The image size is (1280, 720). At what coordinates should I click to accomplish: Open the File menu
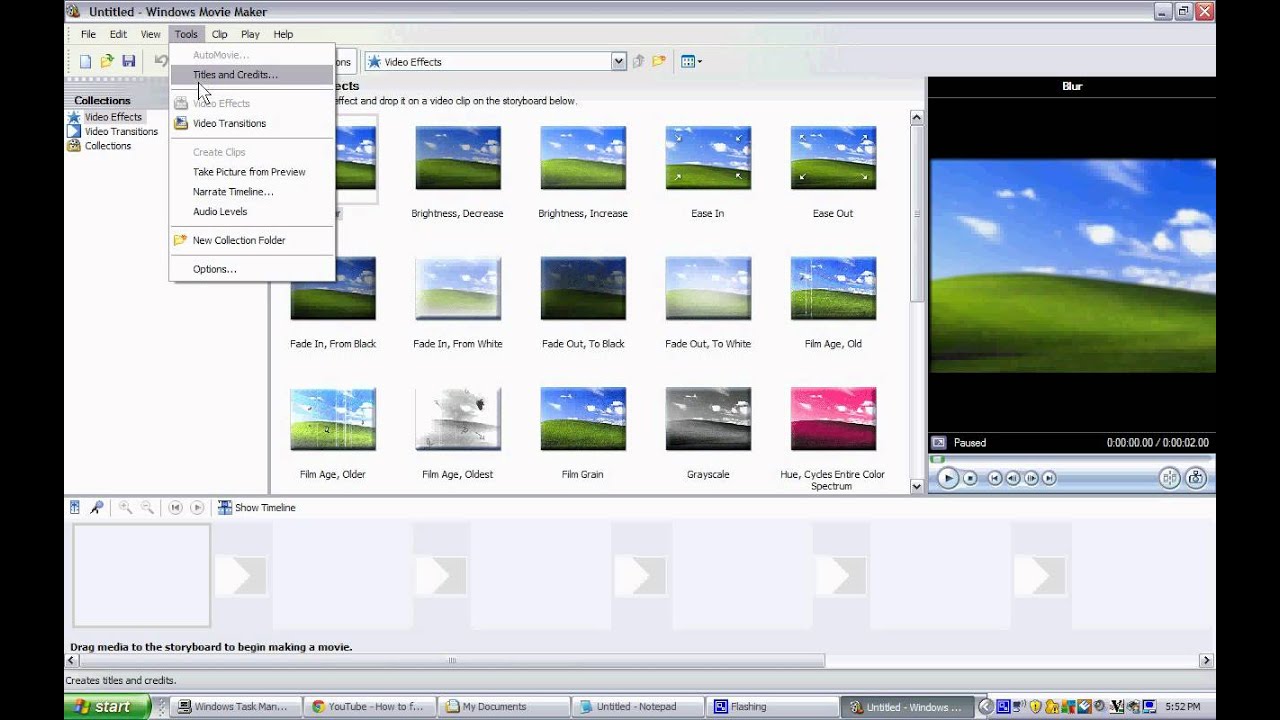pyautogui.click(x=88, y=34)
